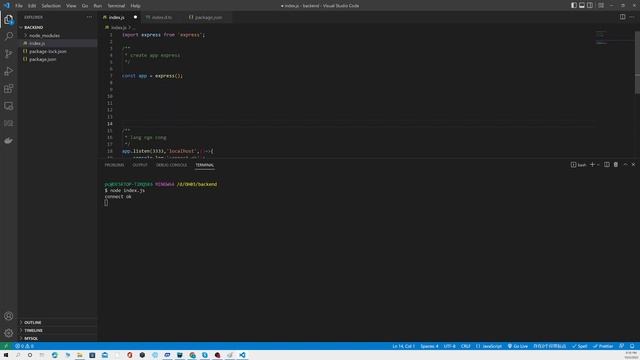
Task: Change end of line sequence CRLF
Action: point(466,346)
